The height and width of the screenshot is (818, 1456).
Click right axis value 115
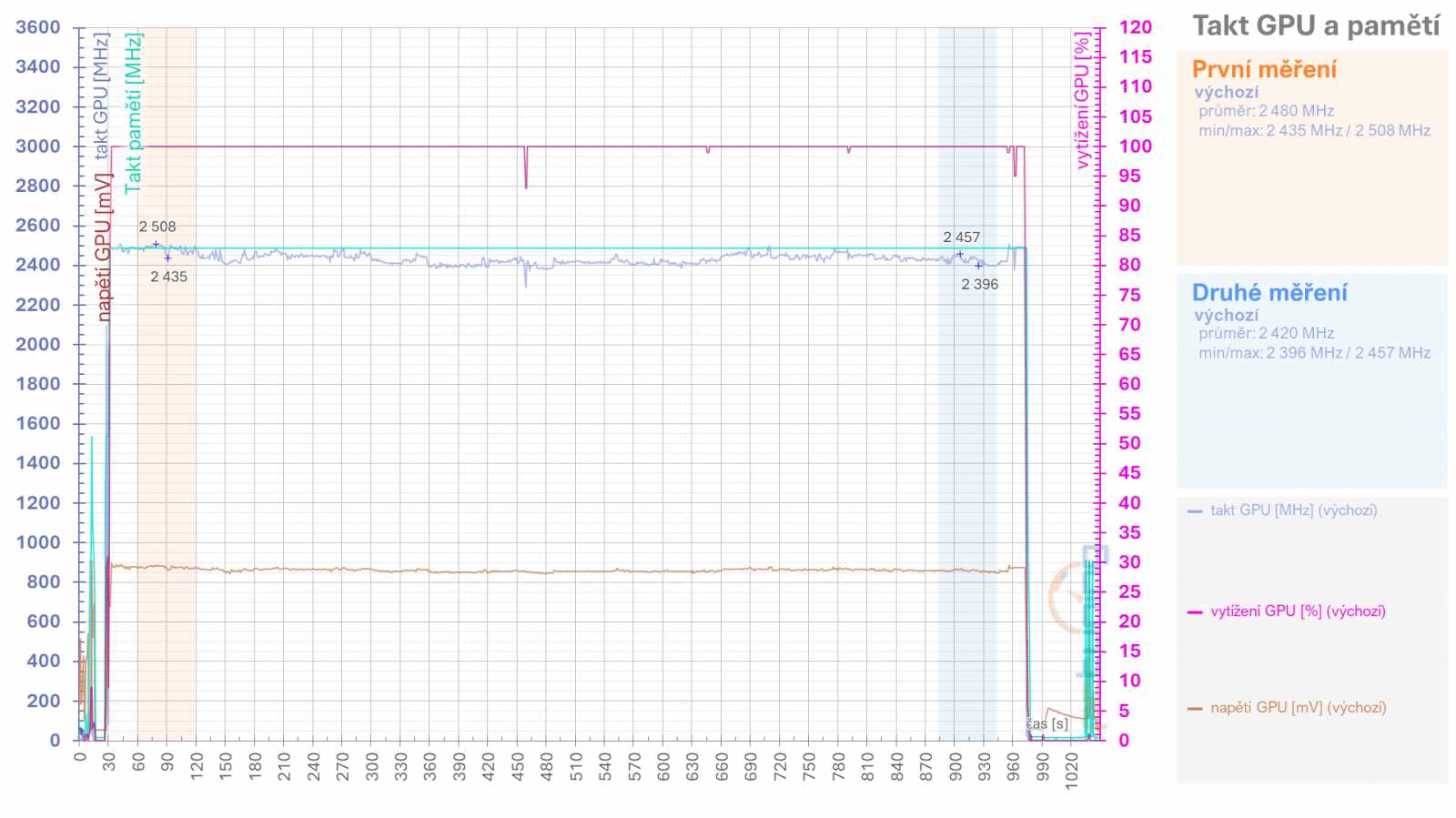click(1135, 56)
